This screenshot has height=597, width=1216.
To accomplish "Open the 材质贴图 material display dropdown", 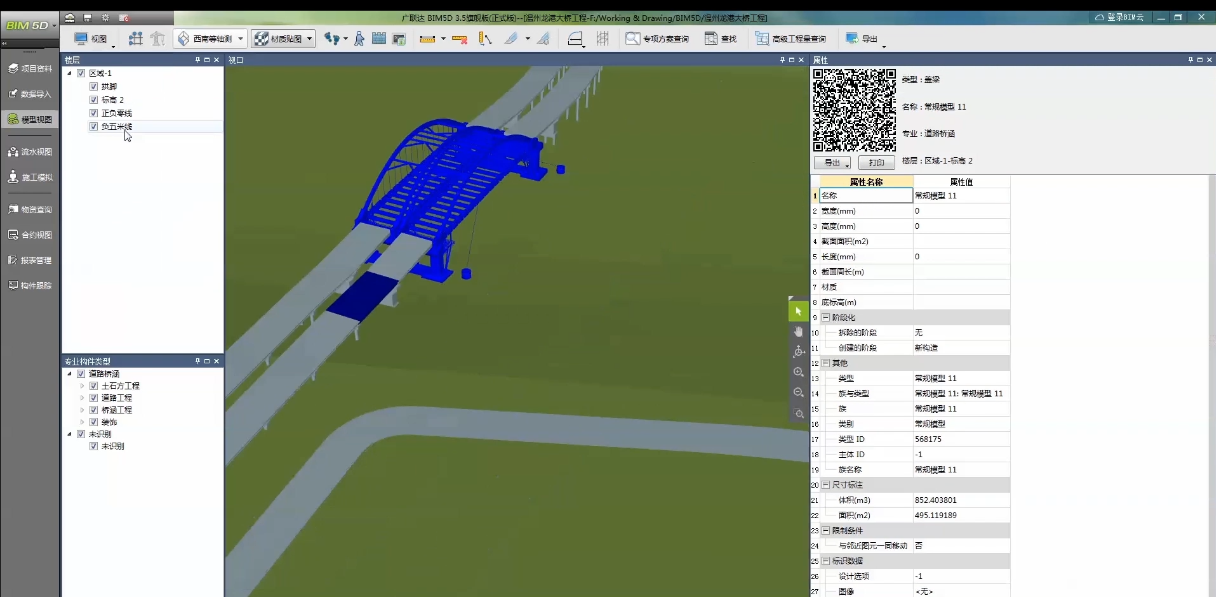I will [x=284, y=38].
